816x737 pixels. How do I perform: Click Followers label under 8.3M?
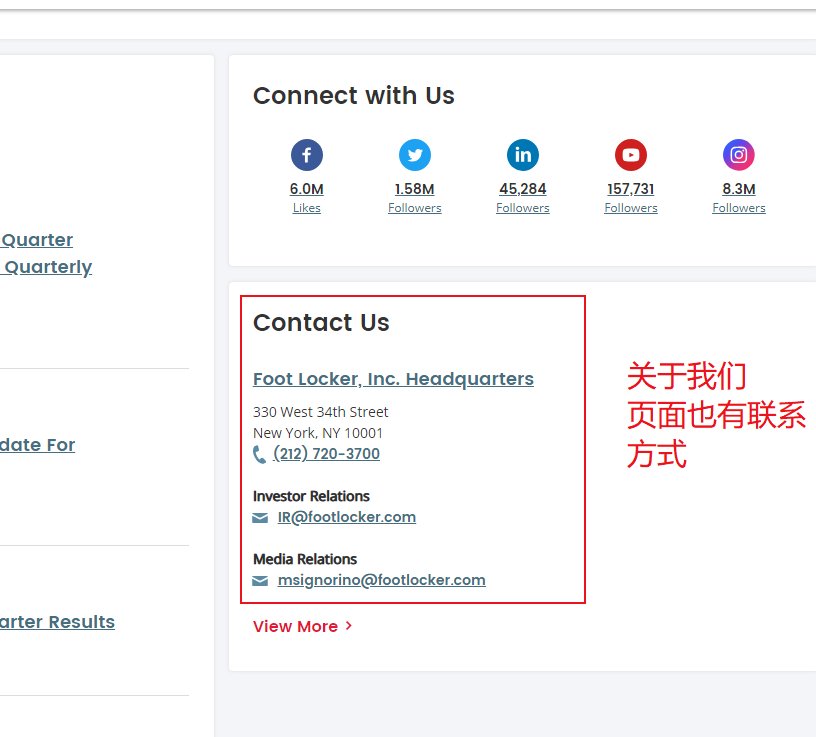point(738,208)
